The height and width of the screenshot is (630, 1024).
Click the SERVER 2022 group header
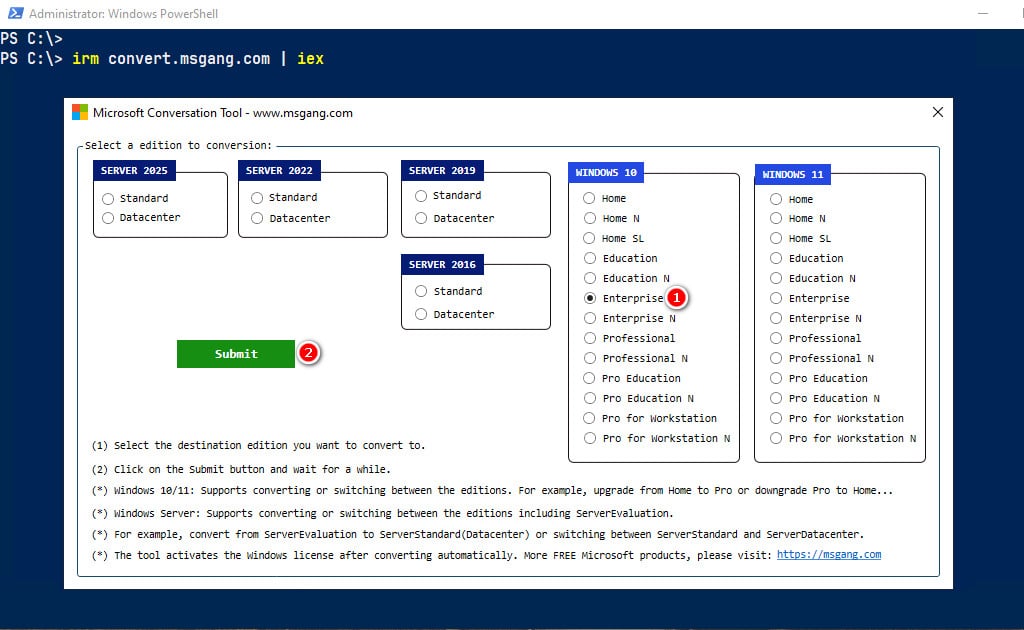[x=279, y=170]
